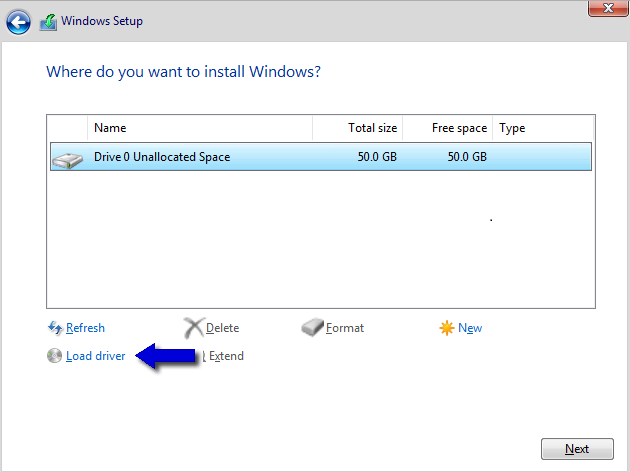Click the Format partition link
Image resolution: width=630 pixels, height=472 pixels.
(x=345, y=328)
